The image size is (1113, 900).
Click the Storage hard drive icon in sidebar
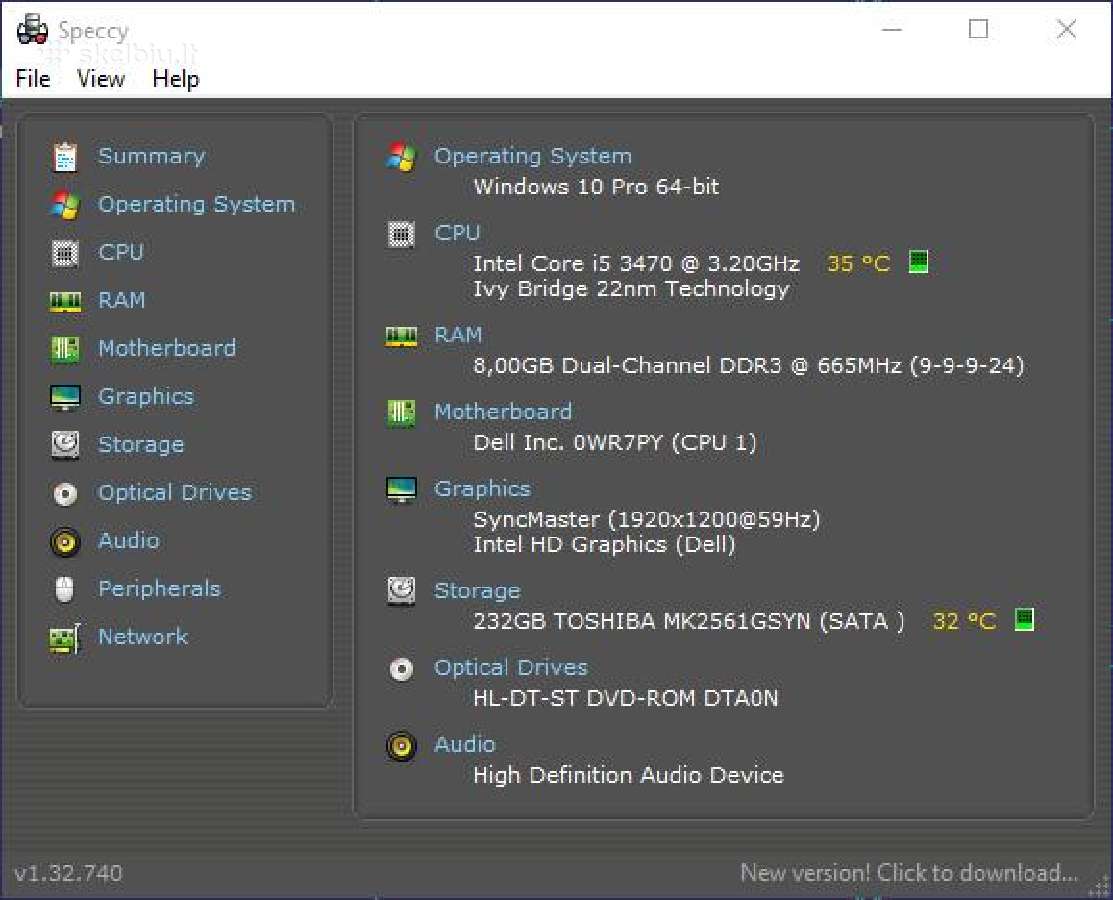[65, 445]
